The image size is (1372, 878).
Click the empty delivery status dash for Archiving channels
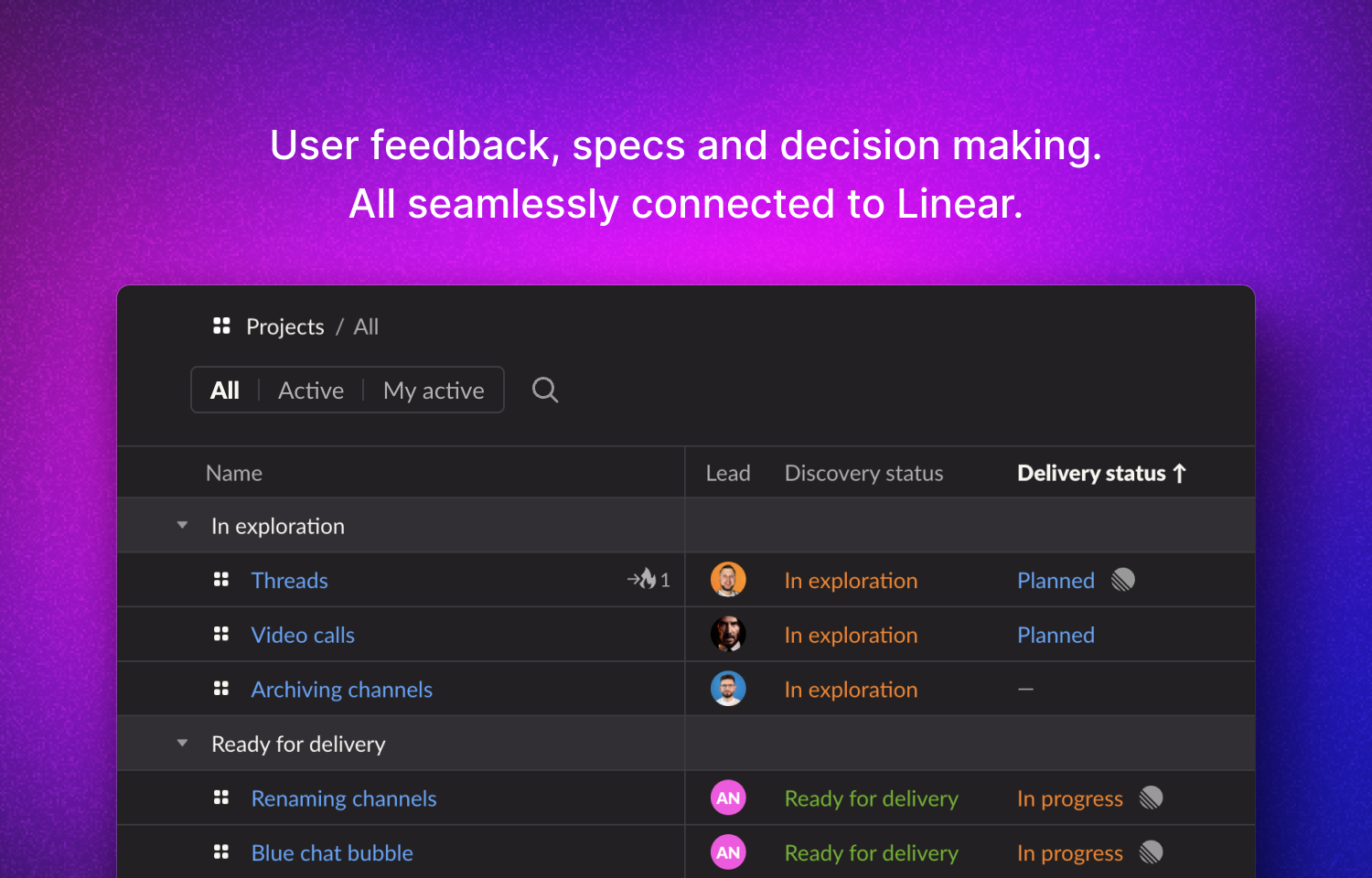(x=1025, y=689)
